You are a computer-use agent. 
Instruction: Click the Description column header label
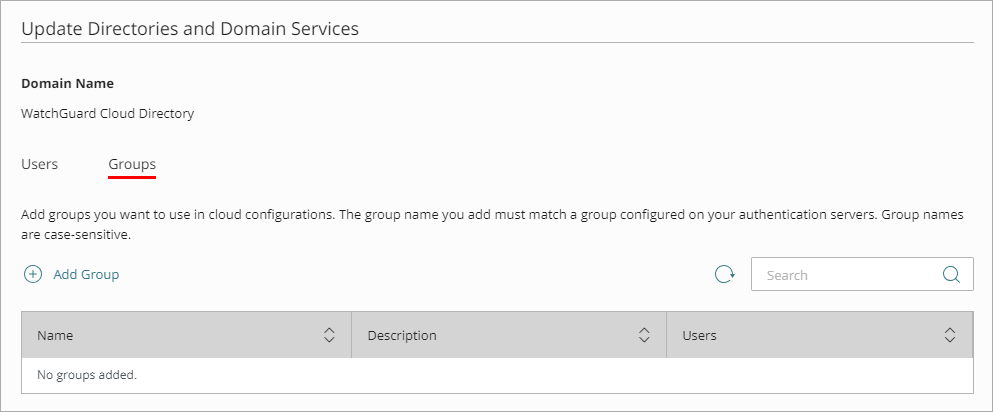[x=402, y=336]
